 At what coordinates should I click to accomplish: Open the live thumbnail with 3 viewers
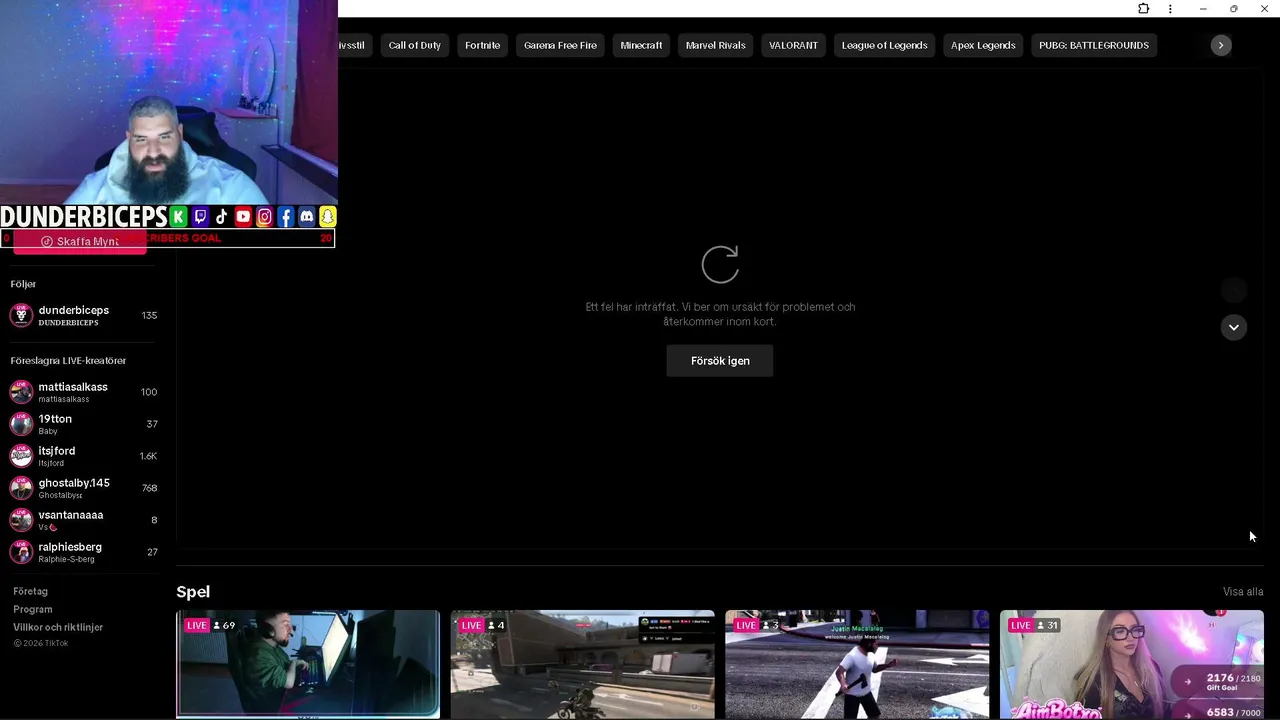click(x=857, y=664)
